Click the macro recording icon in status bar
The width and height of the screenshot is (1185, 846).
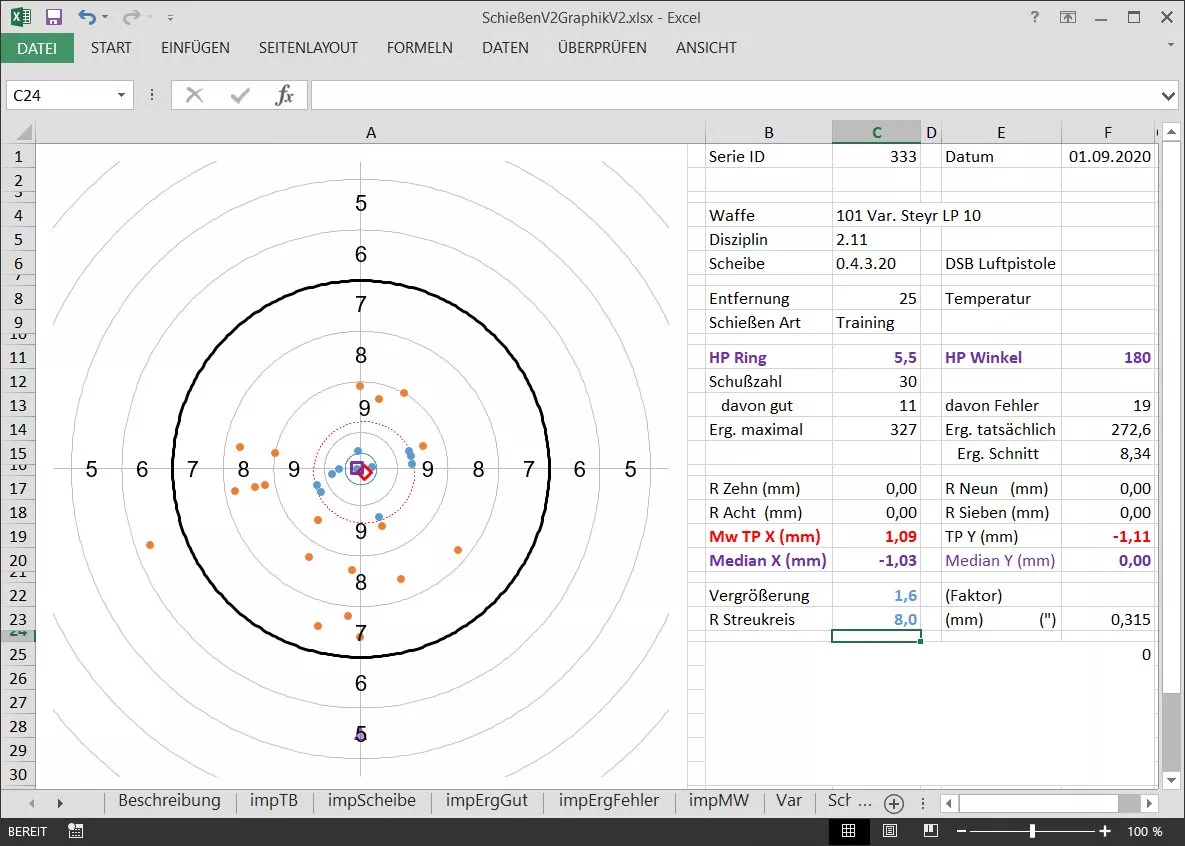[75, 831]
